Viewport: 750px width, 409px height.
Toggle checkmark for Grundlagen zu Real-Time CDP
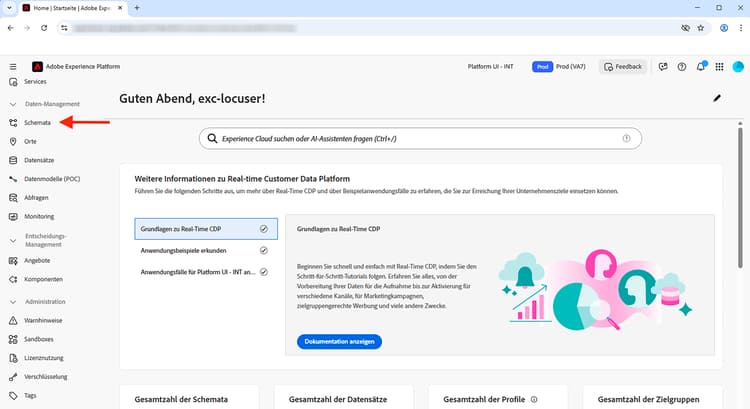pyautogui.click(x=264, y=229)
